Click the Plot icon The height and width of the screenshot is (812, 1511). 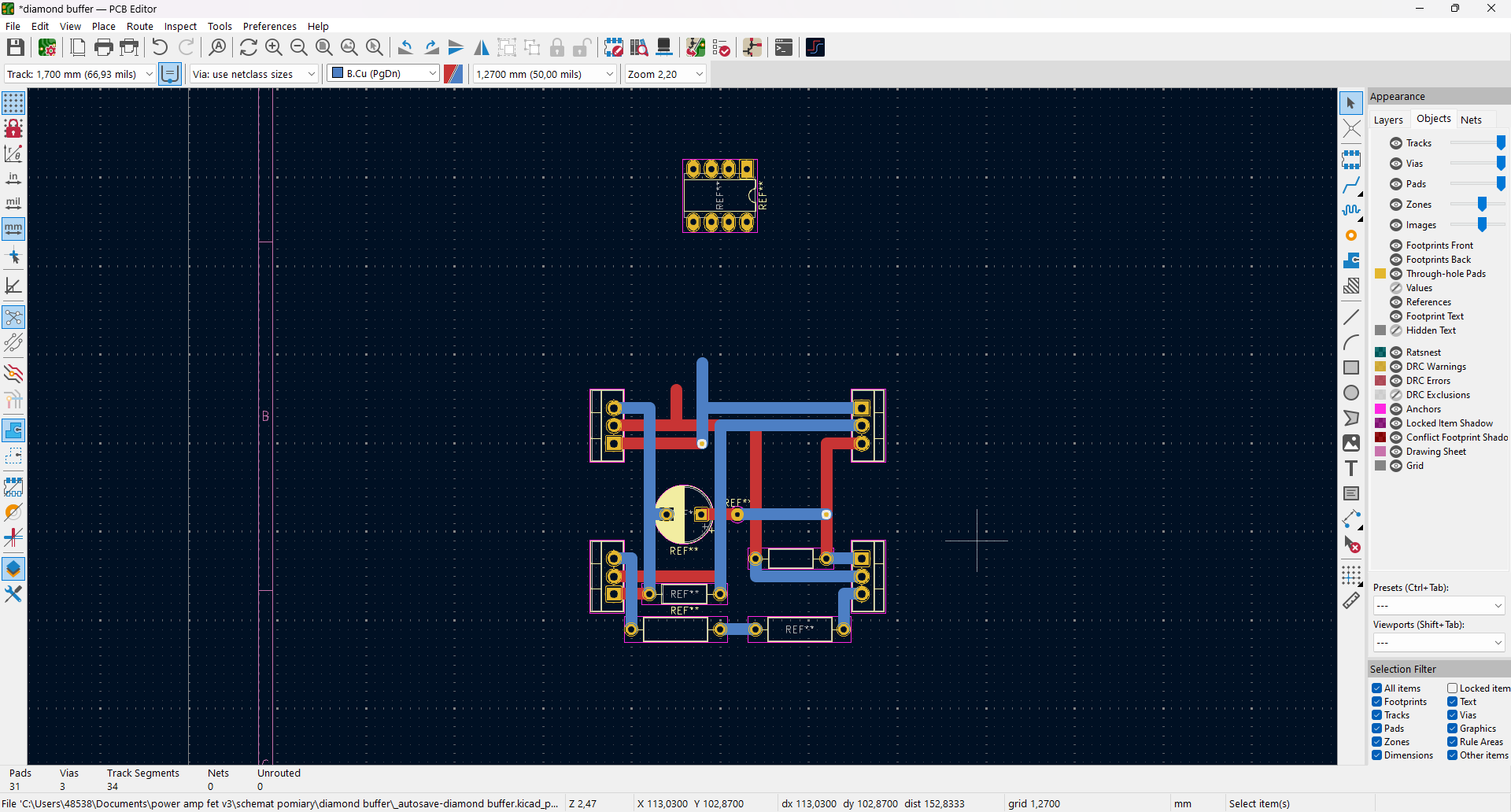pos(129,47)
